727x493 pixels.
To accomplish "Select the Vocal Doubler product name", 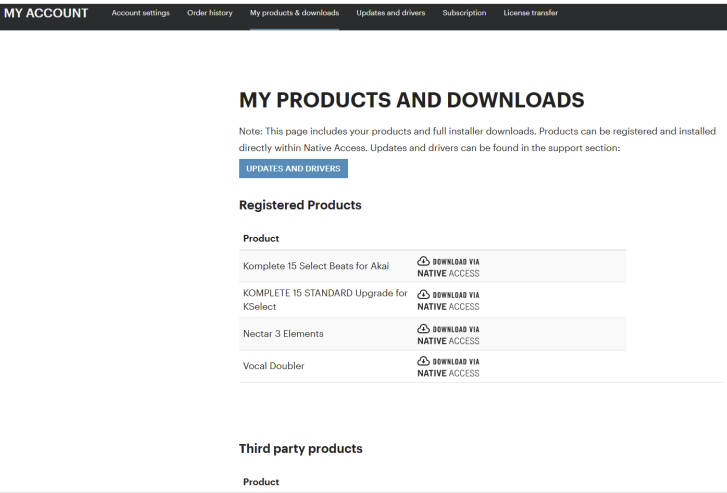I will (274, 366).
